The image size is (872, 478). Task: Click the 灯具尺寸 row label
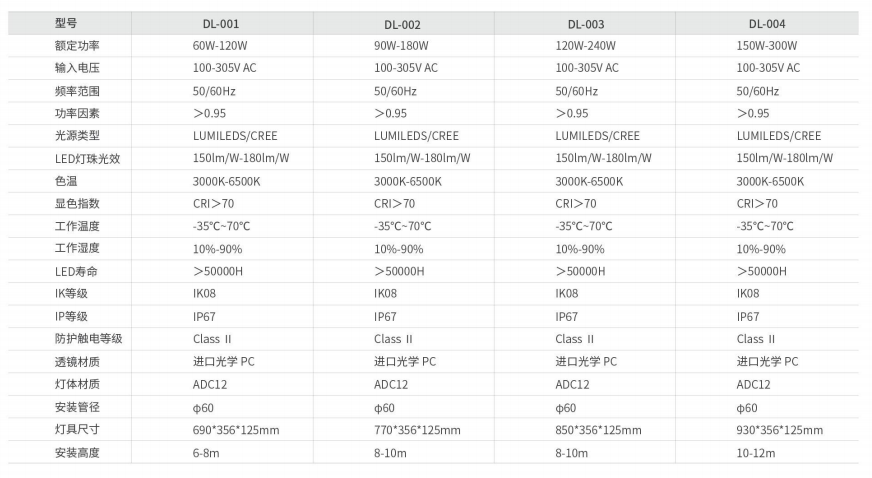click(77, 430)
